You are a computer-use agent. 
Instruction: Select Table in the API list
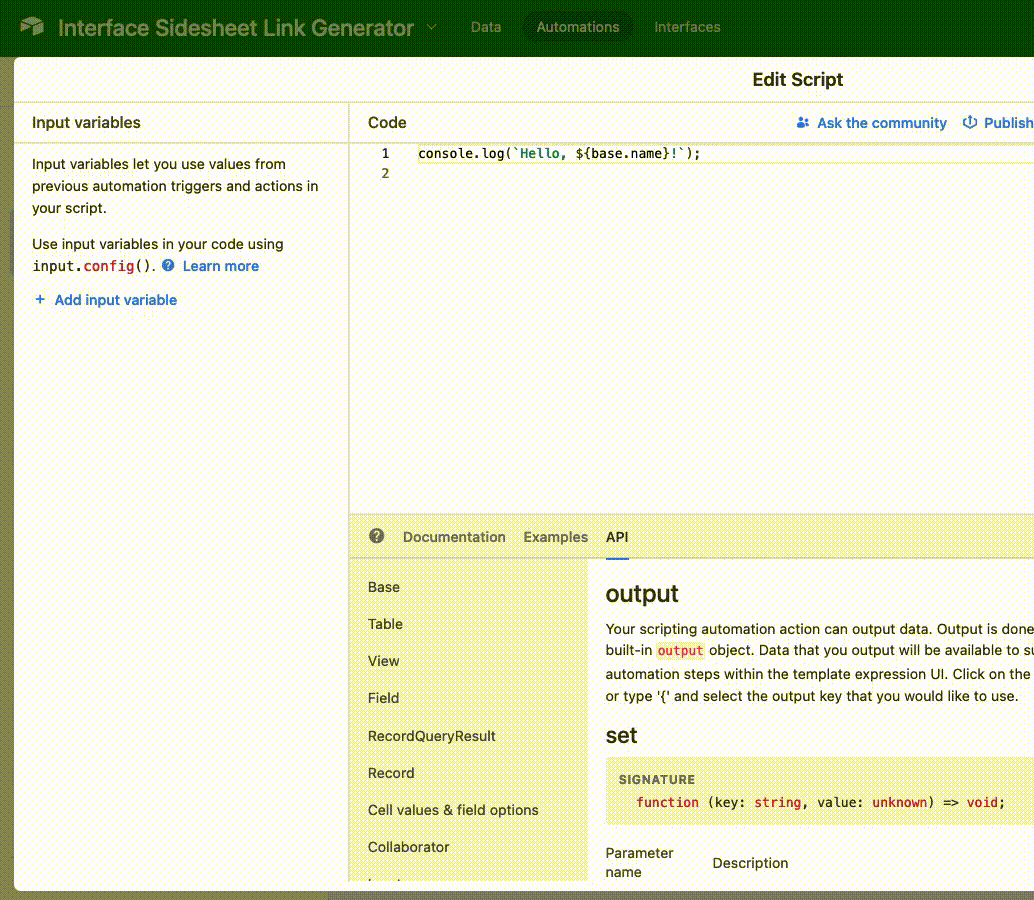click(385, 624)
